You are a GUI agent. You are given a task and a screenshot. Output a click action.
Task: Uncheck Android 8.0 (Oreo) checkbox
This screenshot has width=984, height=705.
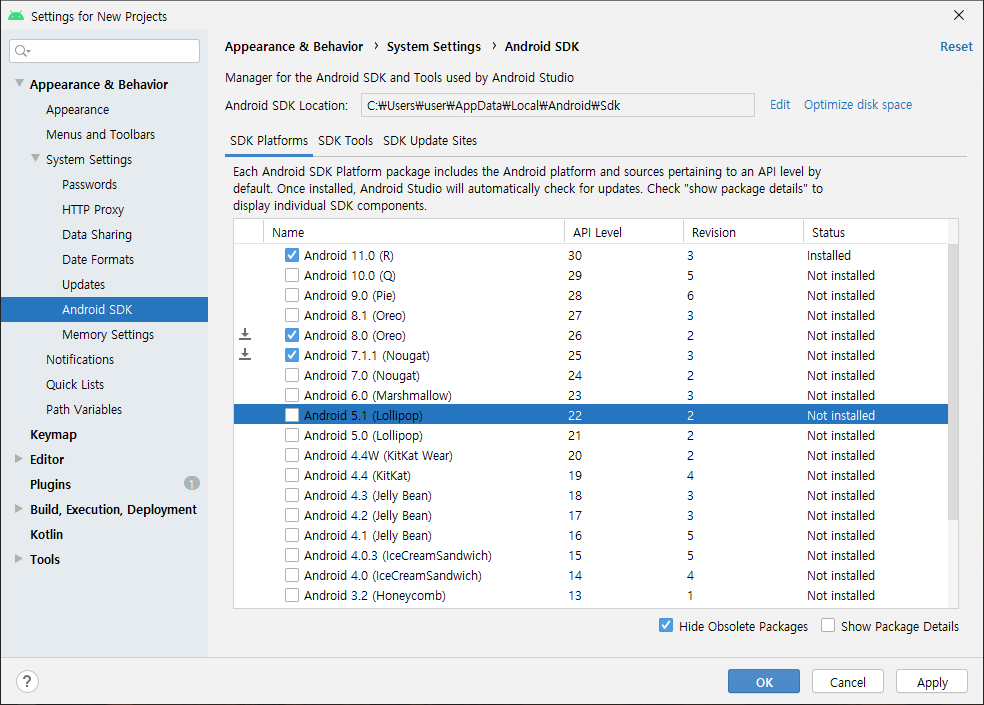point(292,335)
